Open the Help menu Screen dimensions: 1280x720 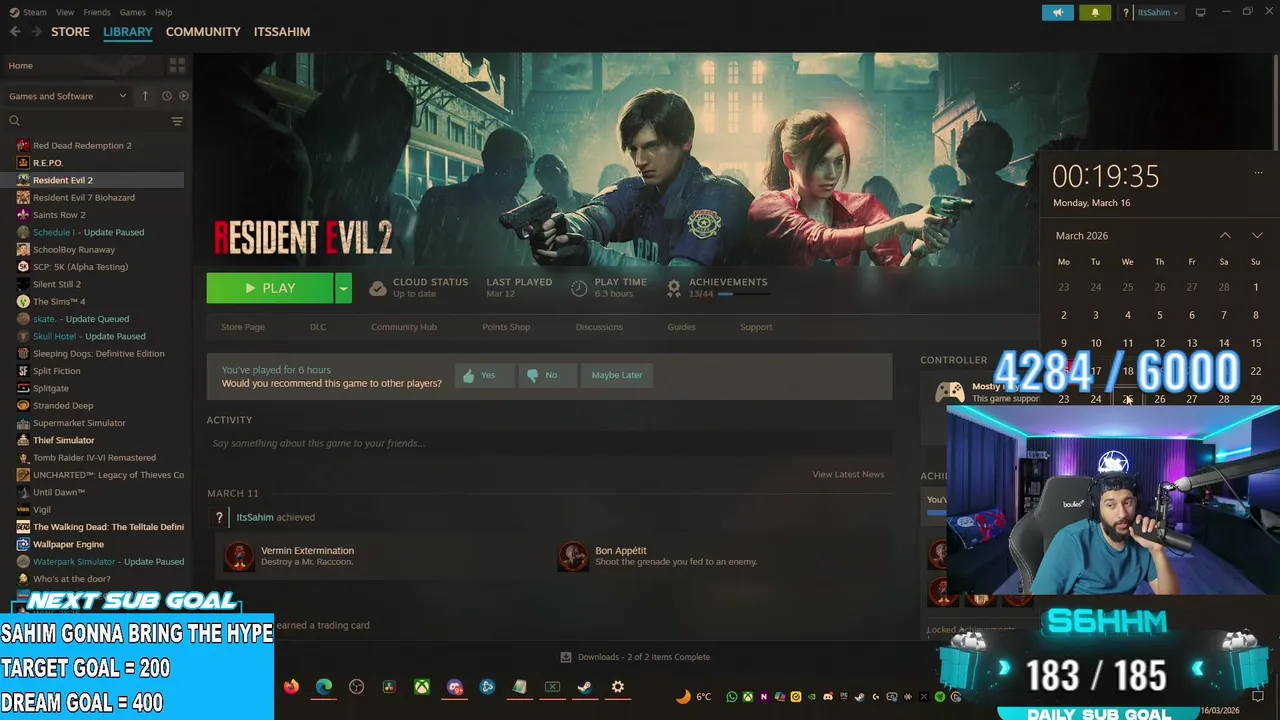[x=163, y=12]
